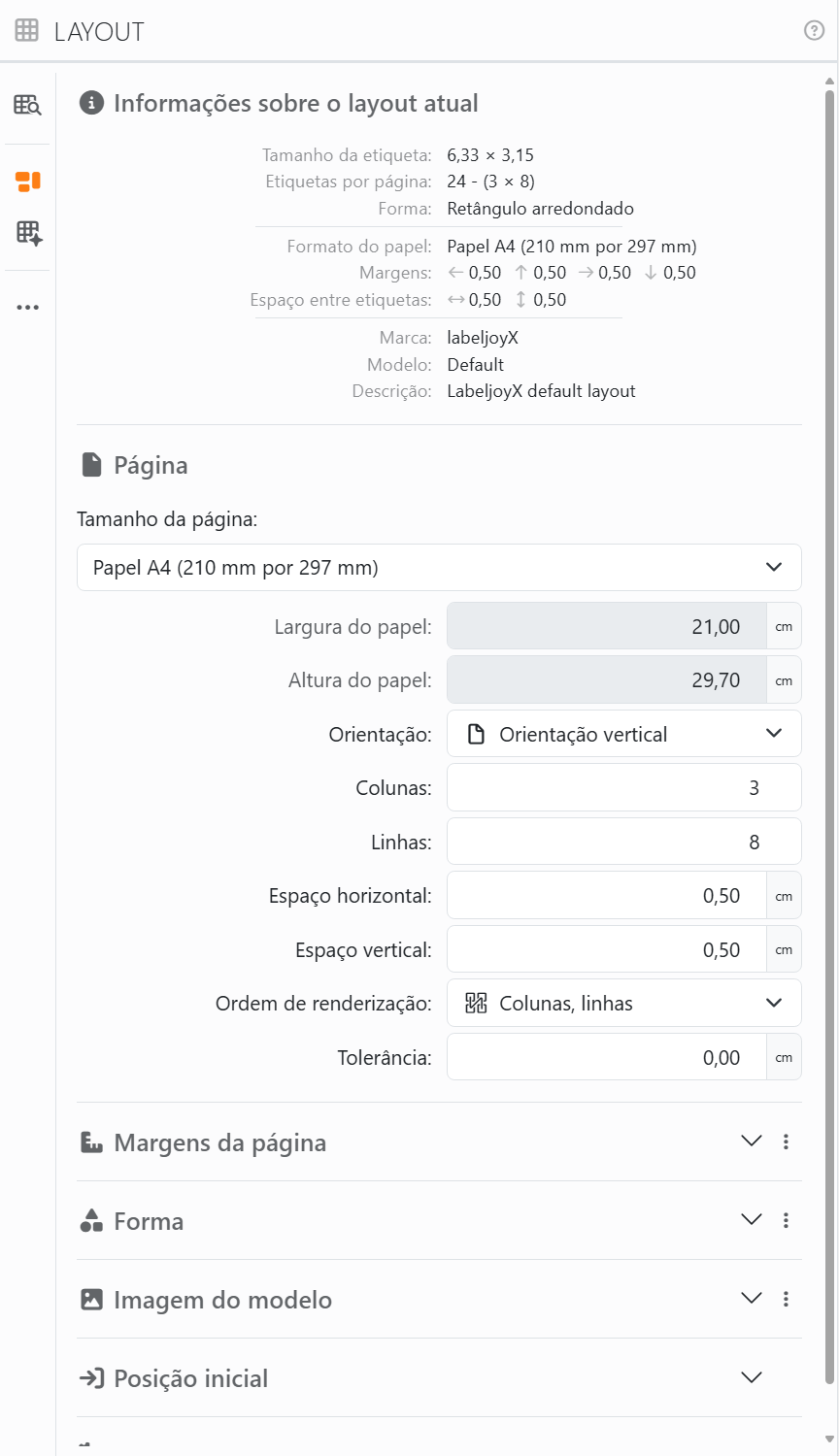Click the vertical scrollbar of the panel

click(829, 738)
